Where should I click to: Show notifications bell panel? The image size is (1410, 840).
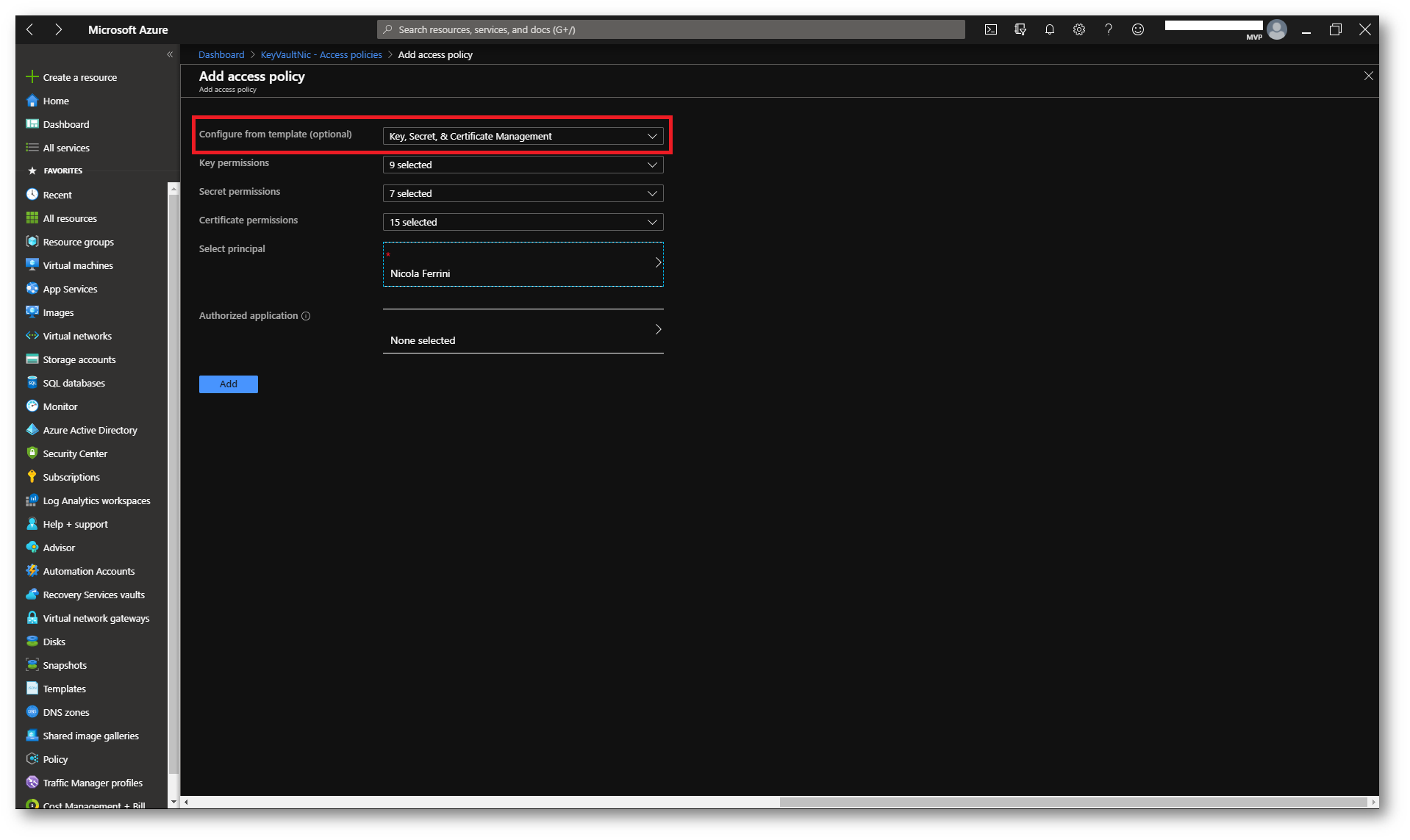click(x=1049, y=29)
